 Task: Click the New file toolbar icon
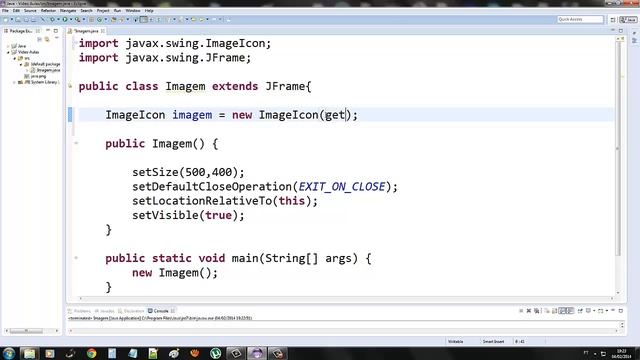pyautogui.click(x=6, y=19)
